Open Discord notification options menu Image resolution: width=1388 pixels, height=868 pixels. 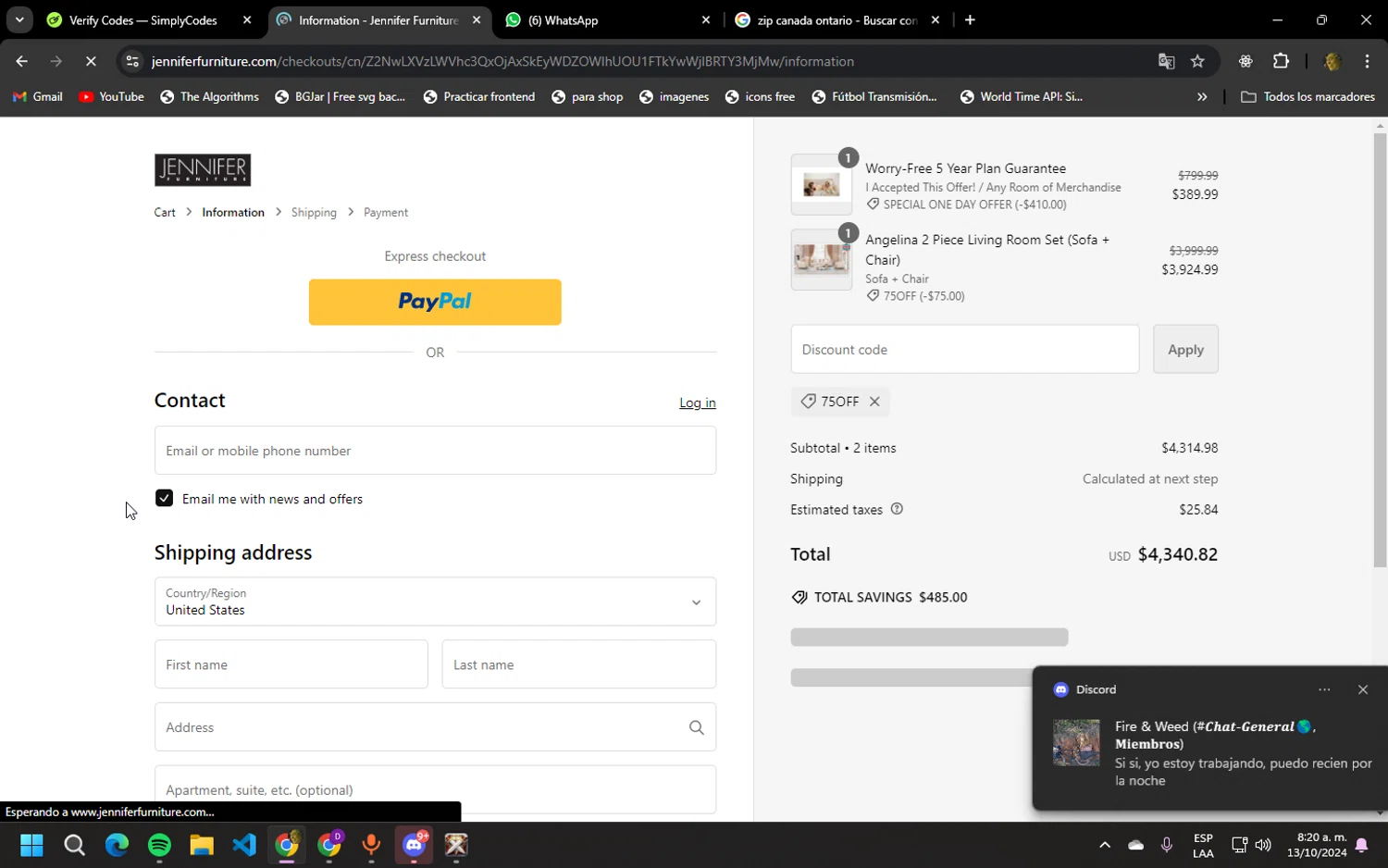pyautogui.click(x=1325, y=689)
